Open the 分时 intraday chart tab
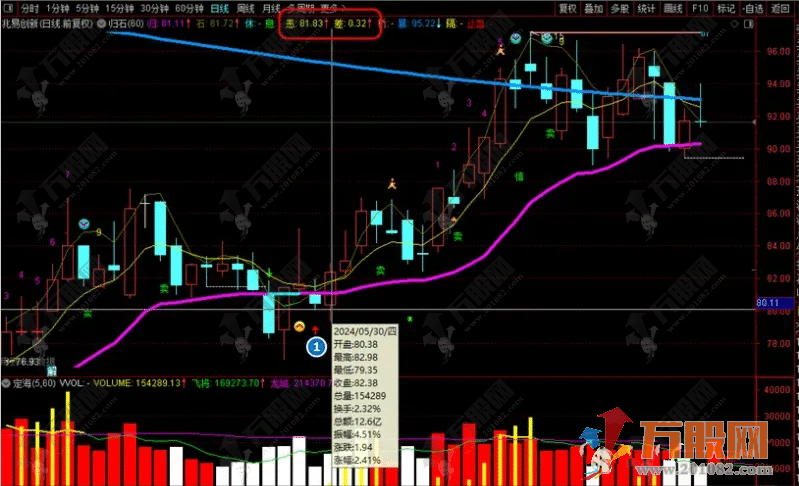This screenshot has width=799, height=486. point(30,9)
